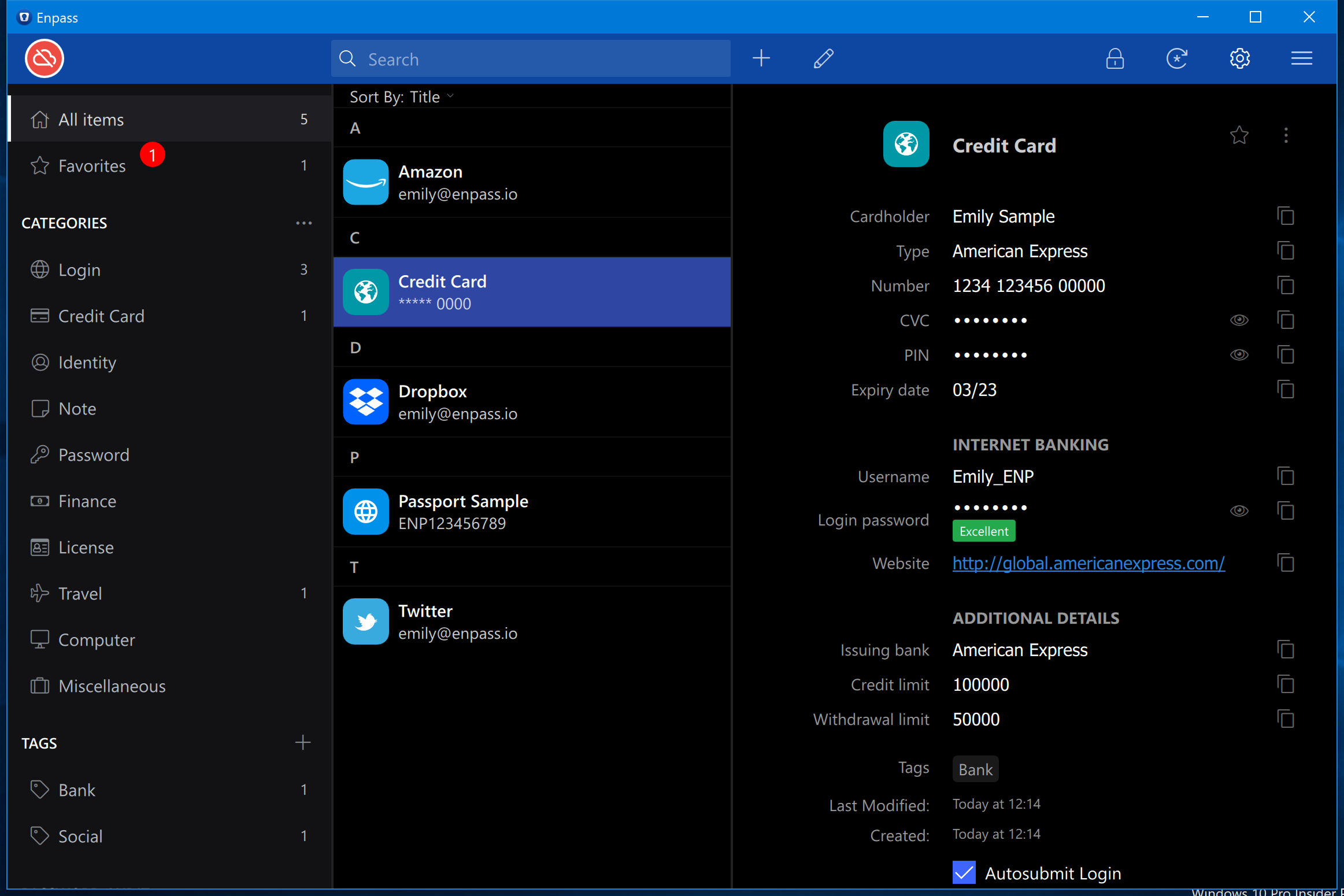Screen dimensions: 1344x896
Task: Open the americanexpress.com website link
Action: point(1088,563)
